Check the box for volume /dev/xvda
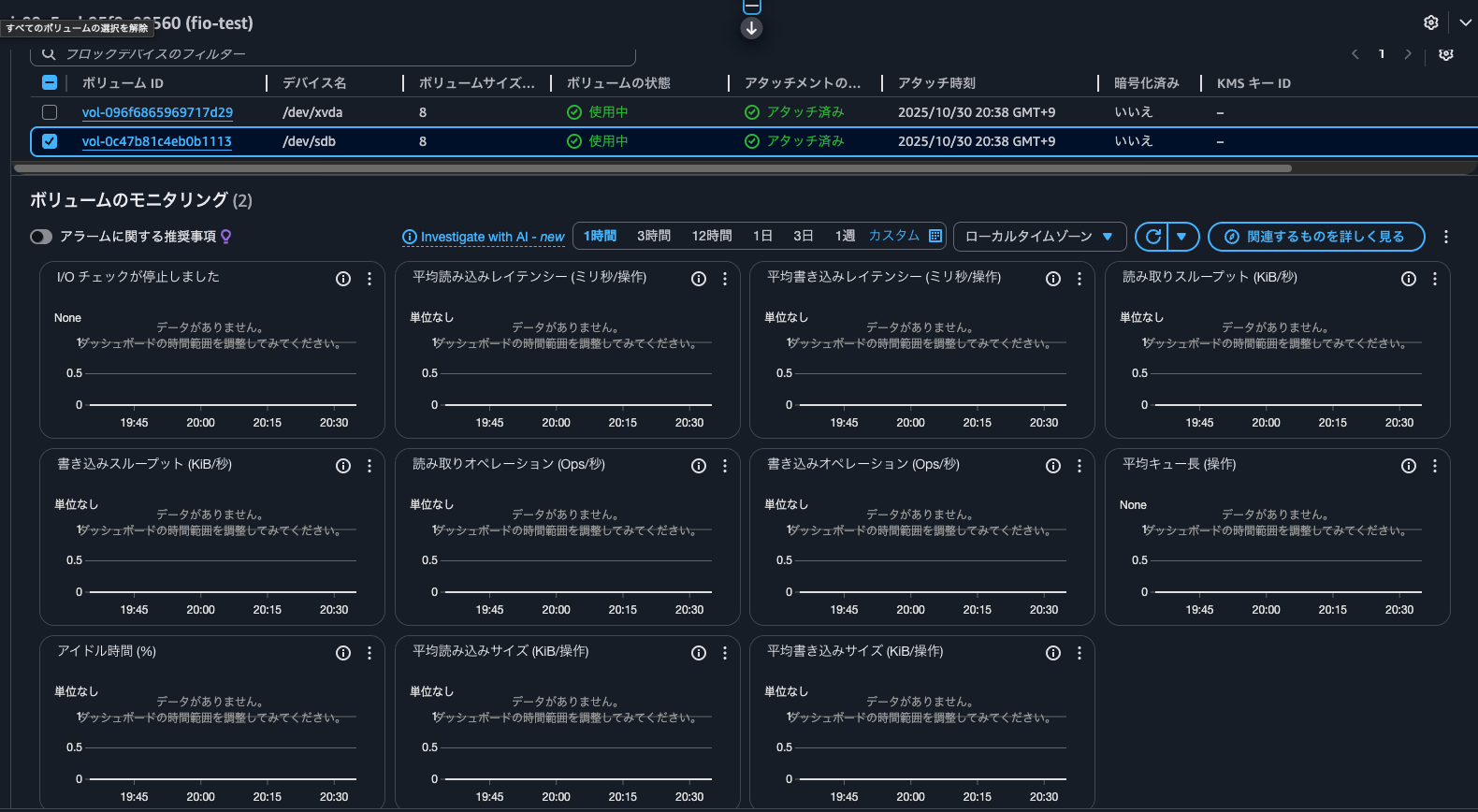This screenshot has height=812, width=1478. (x=50, y=112)
